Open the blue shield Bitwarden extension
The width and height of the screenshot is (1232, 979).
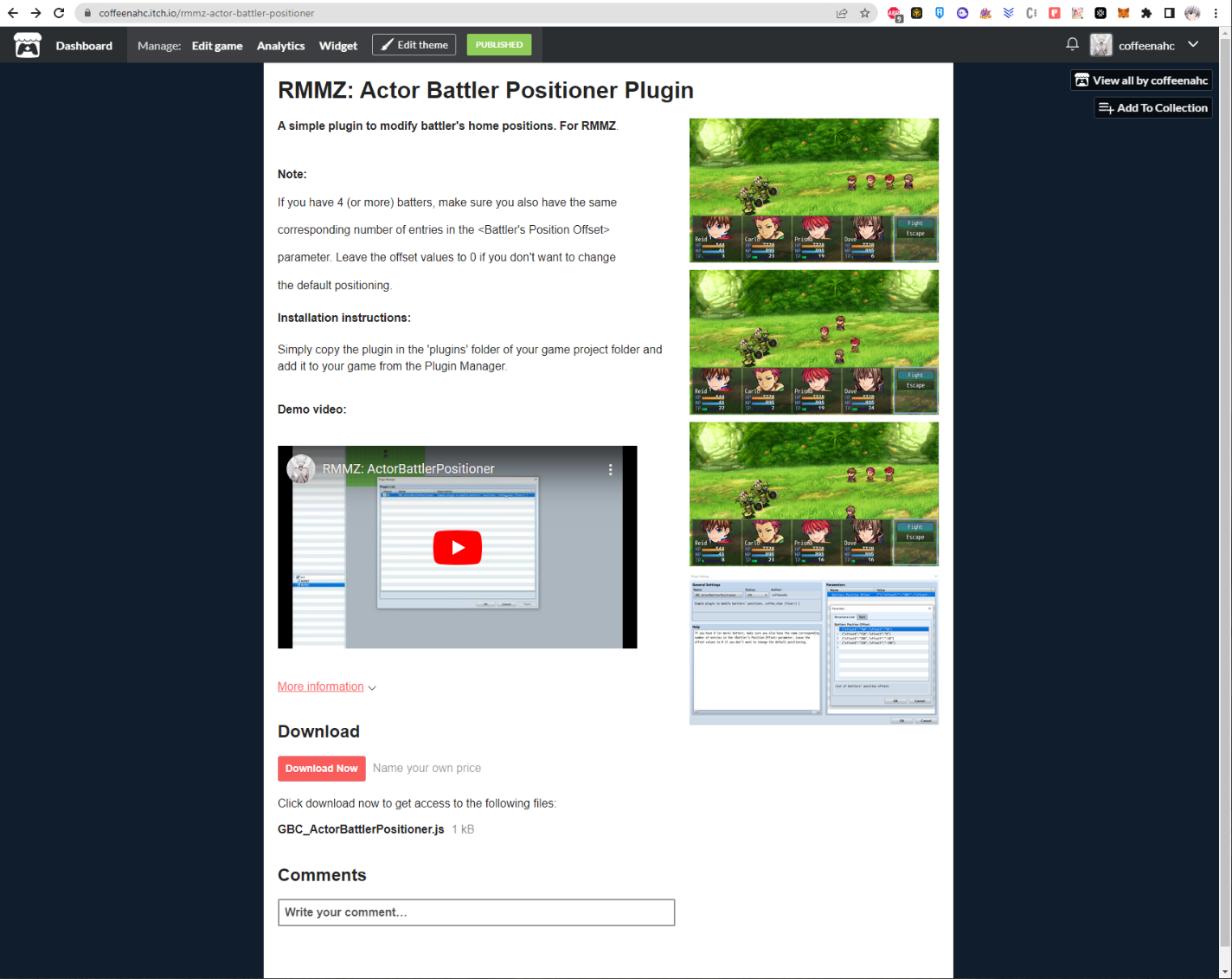pyautogui.click(x=940, y=13)
